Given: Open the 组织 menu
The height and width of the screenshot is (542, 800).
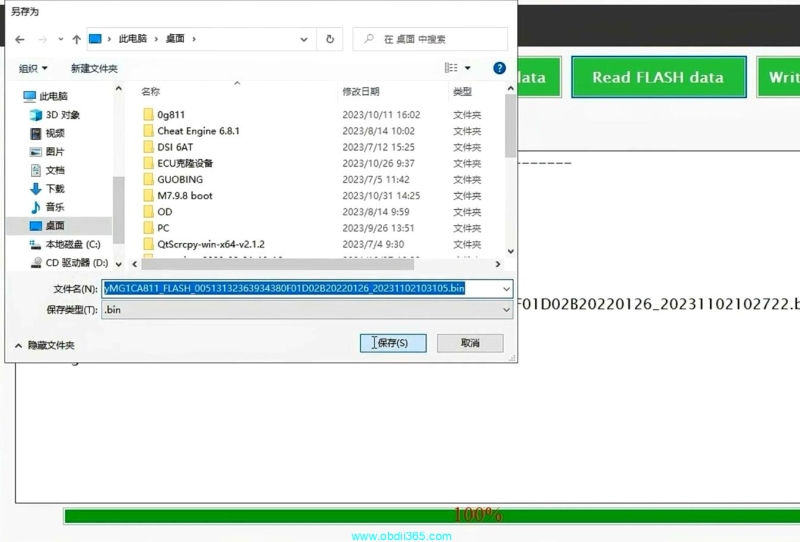Looking at the screenshot, I should coord(33,68).
